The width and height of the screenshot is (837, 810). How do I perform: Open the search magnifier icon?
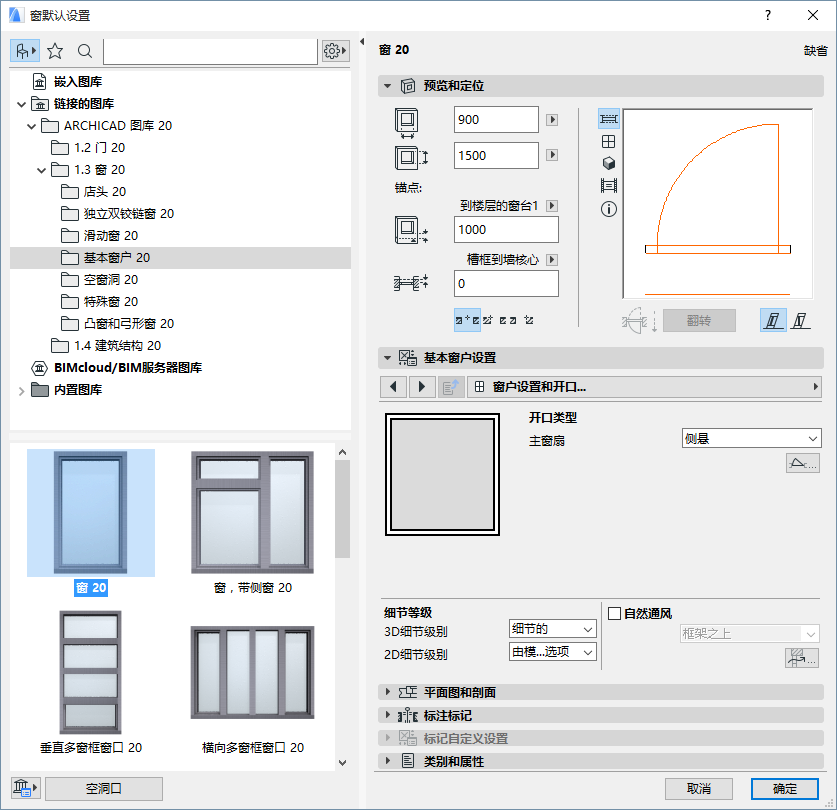point(83,50)
